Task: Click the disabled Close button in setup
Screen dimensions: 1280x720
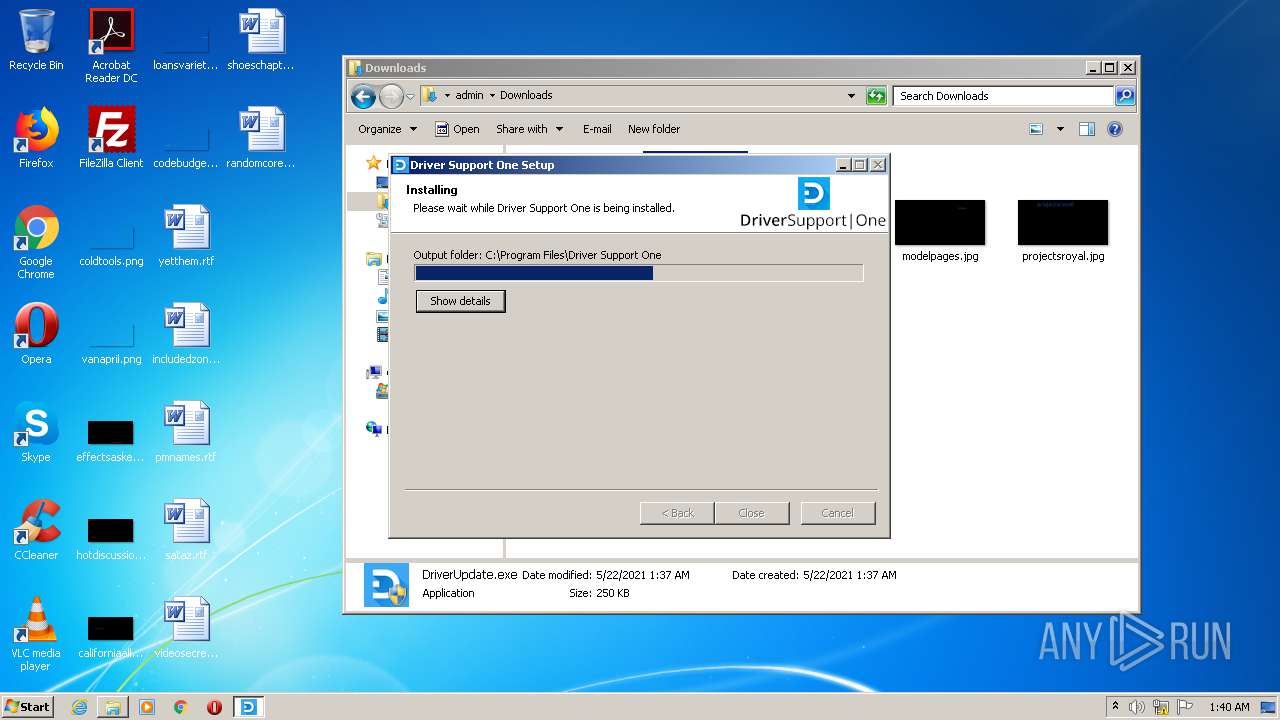Action: click(x=751, y=513)
